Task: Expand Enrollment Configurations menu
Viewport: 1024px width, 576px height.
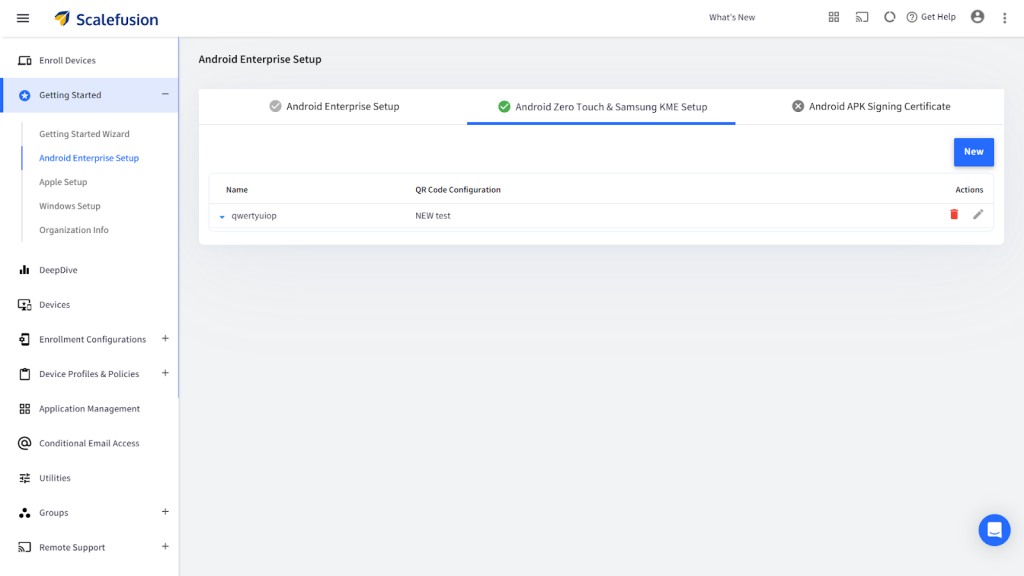Action: 165,339
